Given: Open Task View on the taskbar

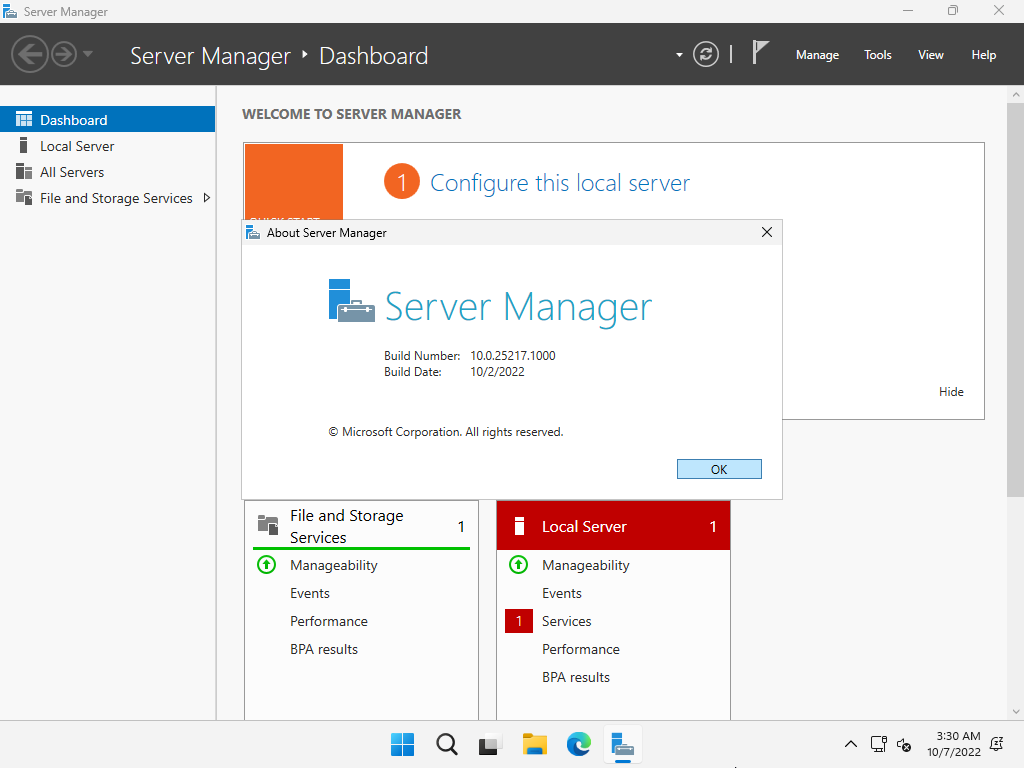Looking at the screenshot, I should click(490, 744).
